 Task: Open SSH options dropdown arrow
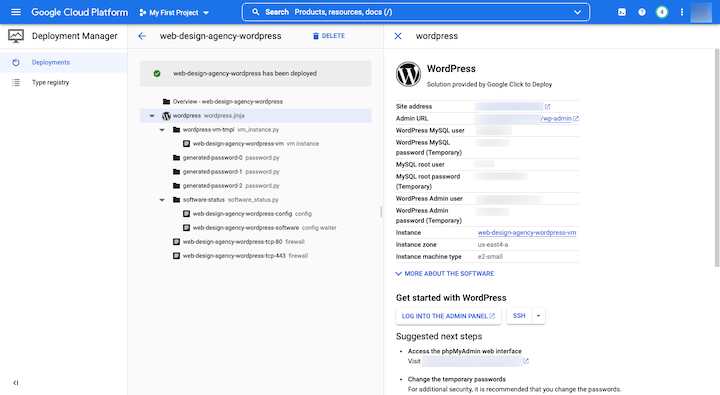click(x=538, y=316)
